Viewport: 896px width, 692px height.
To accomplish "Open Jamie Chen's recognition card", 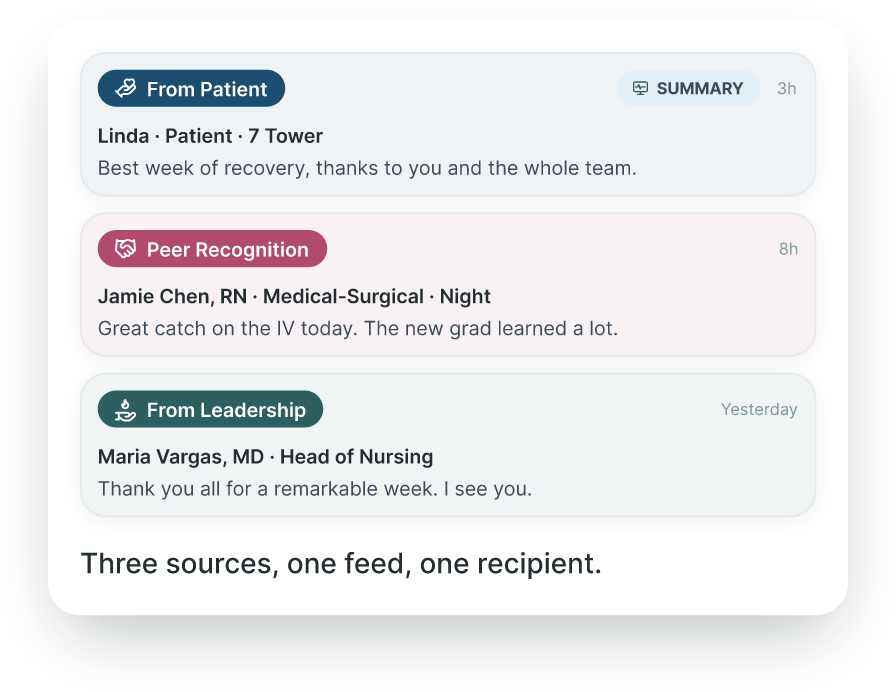I will click(x=448, y=285).
